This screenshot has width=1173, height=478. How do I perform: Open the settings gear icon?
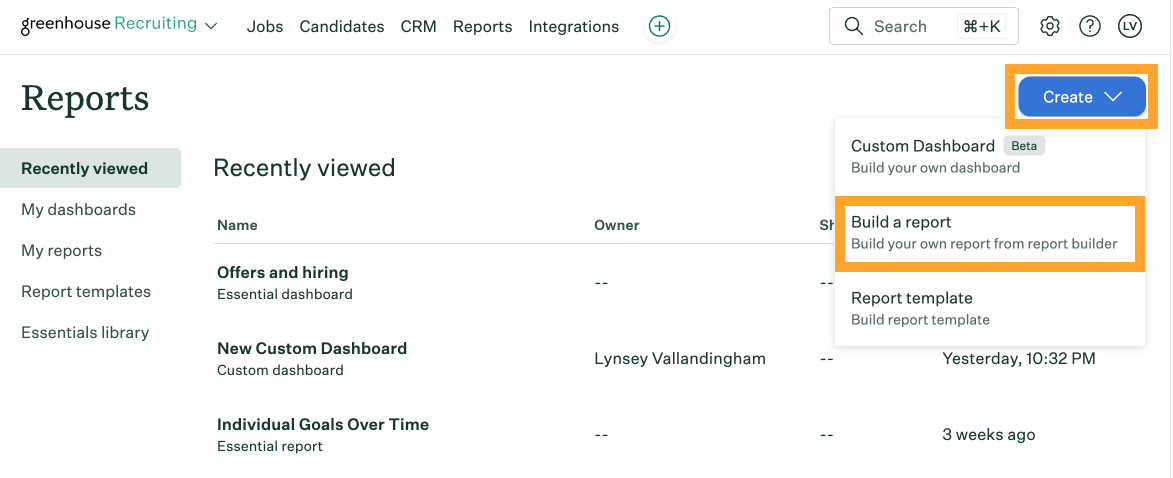coord(1050,27)
